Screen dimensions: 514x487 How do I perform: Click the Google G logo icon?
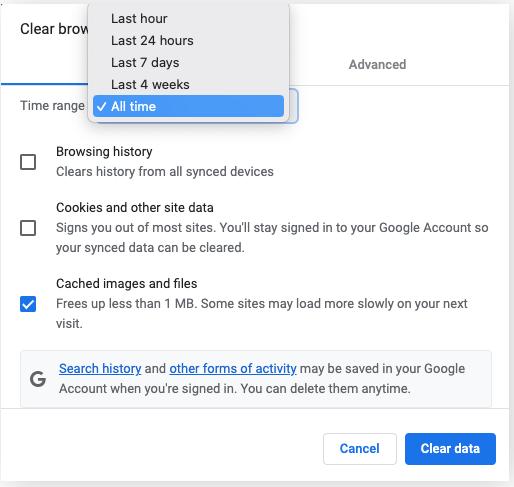click(38, 379)
